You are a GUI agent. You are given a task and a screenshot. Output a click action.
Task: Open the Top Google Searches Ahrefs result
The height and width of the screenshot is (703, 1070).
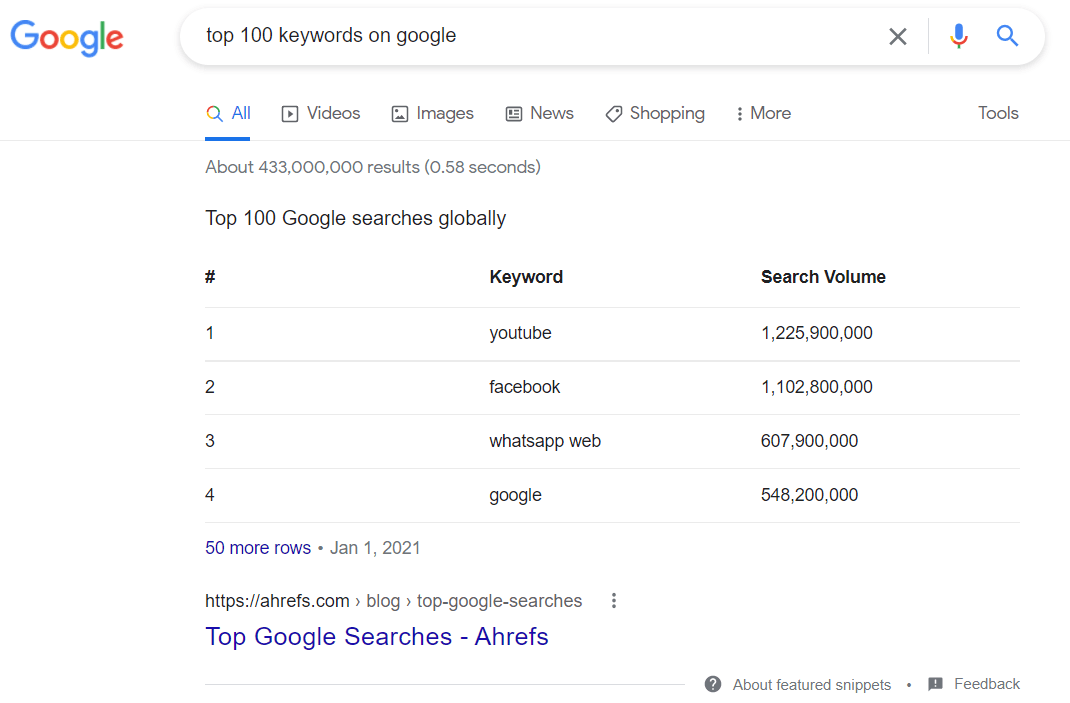point(377,637)
